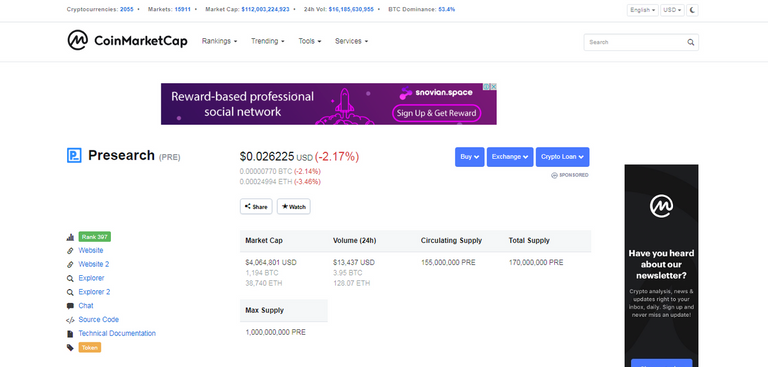Open the Explorer 2 link
This screenshot has width=768, height=367.
(95, 292)
